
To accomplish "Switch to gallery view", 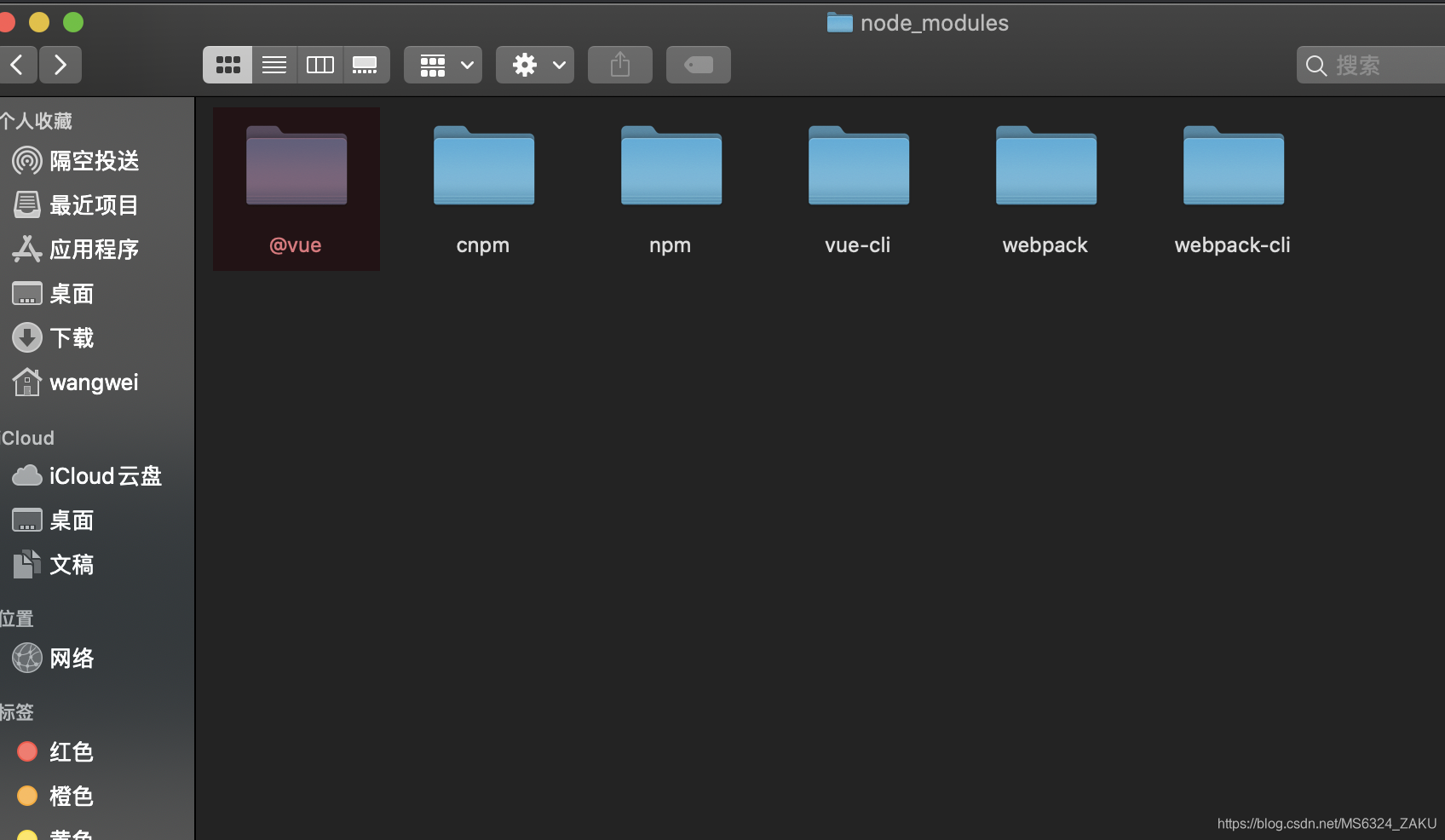I will click(x=366, y=65).
